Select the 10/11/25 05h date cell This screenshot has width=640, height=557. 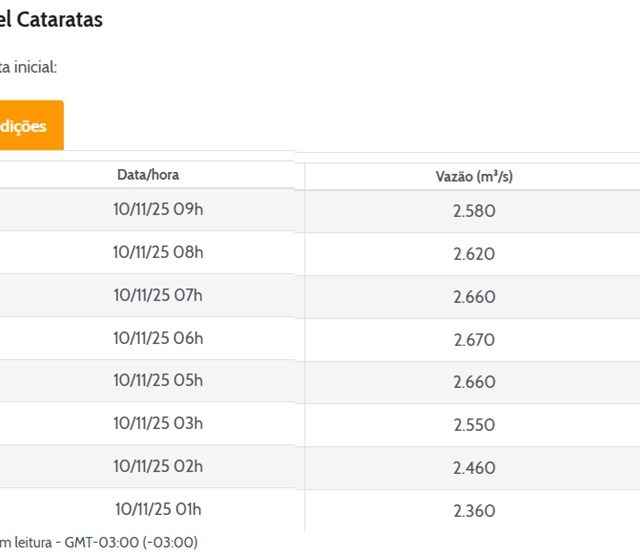[158, 381]
